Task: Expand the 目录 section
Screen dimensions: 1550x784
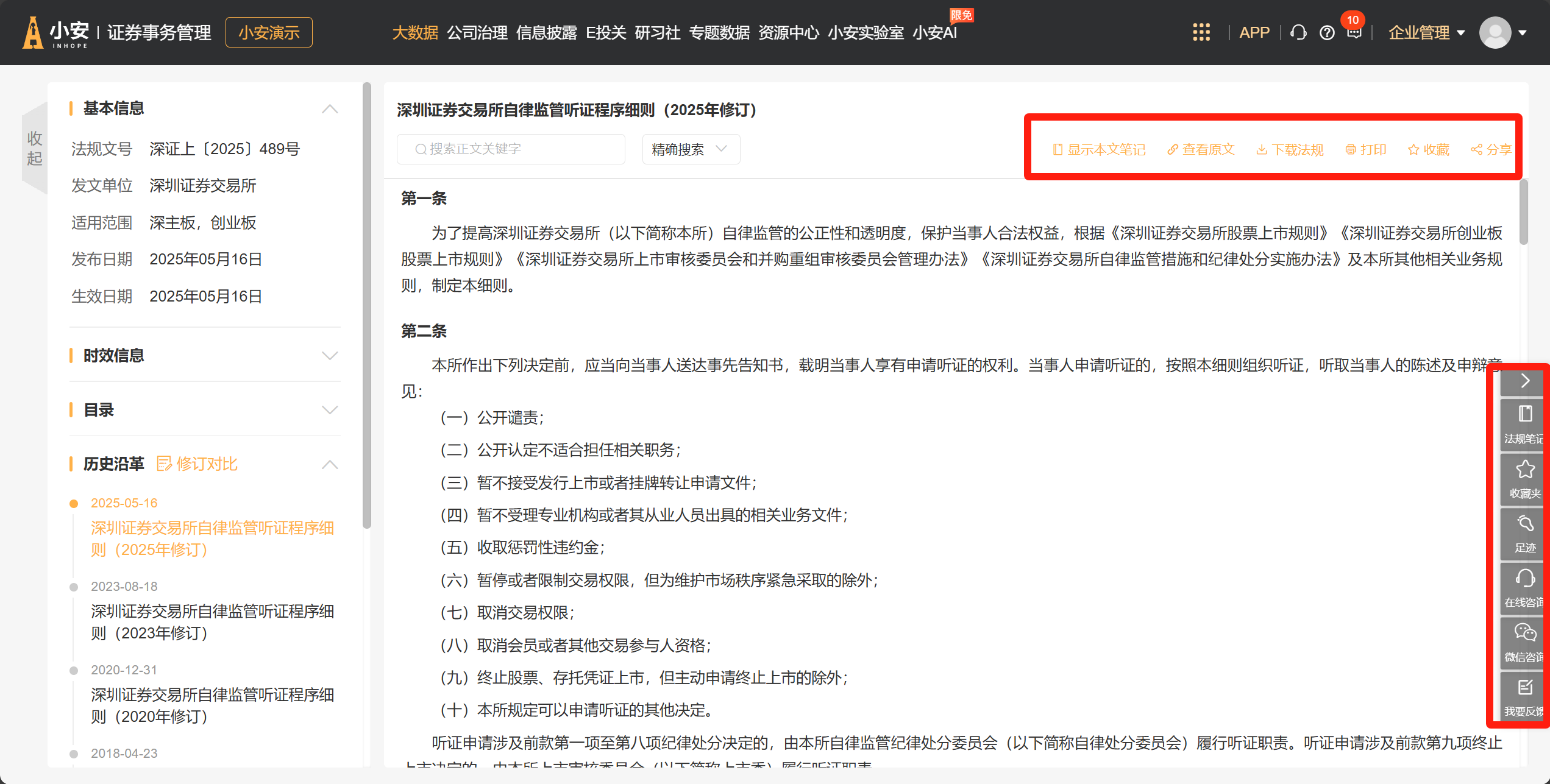Action: point(330,410)
